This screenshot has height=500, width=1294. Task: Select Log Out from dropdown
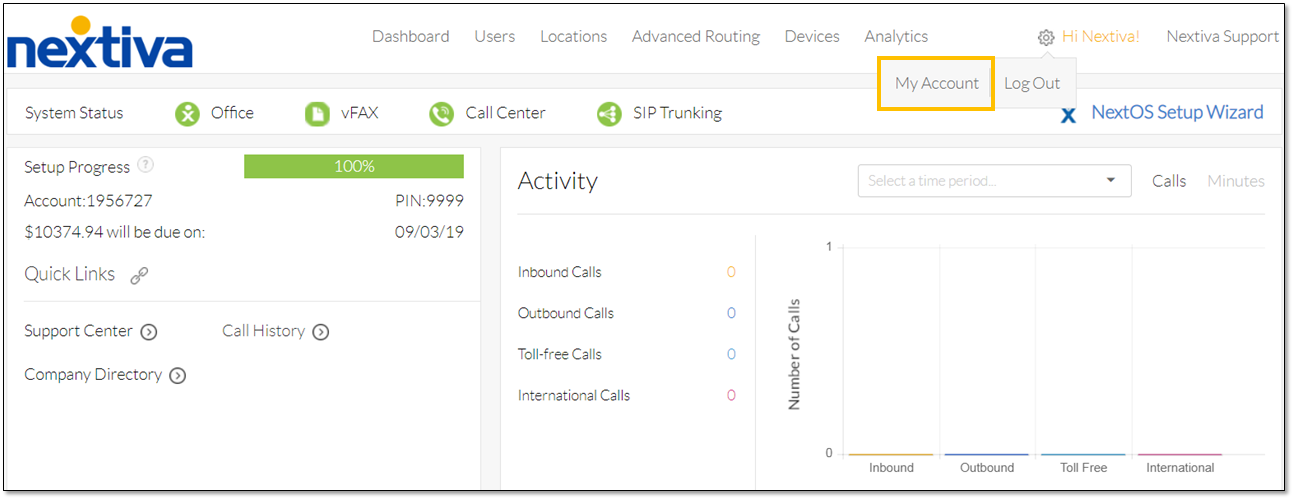tap(1032, 83)
